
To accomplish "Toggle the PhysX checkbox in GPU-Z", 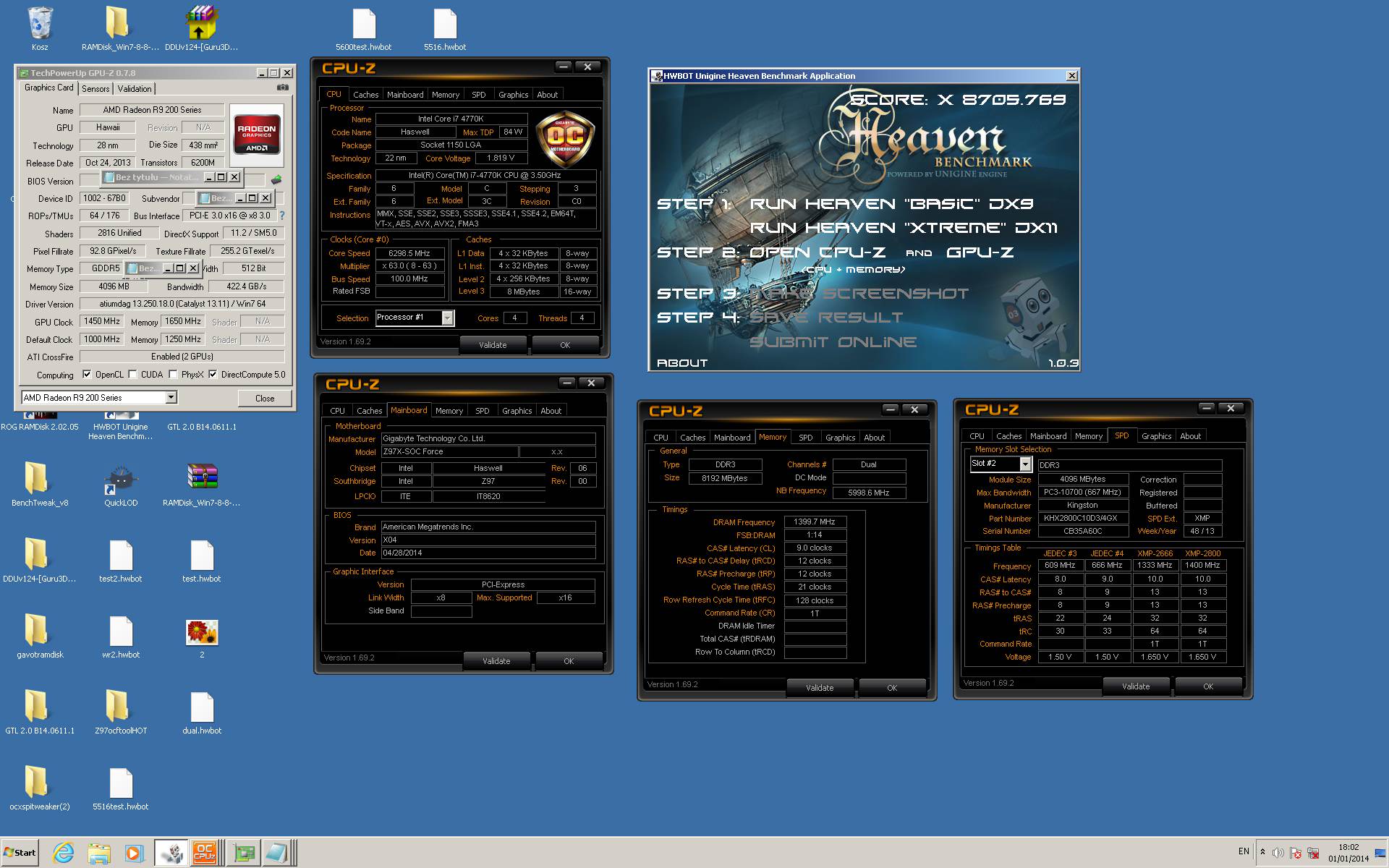I will click(x=173, y=374).
